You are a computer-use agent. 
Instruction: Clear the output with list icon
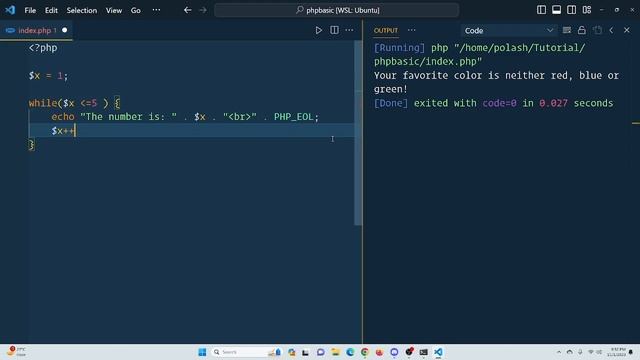(x=567, y=30)
